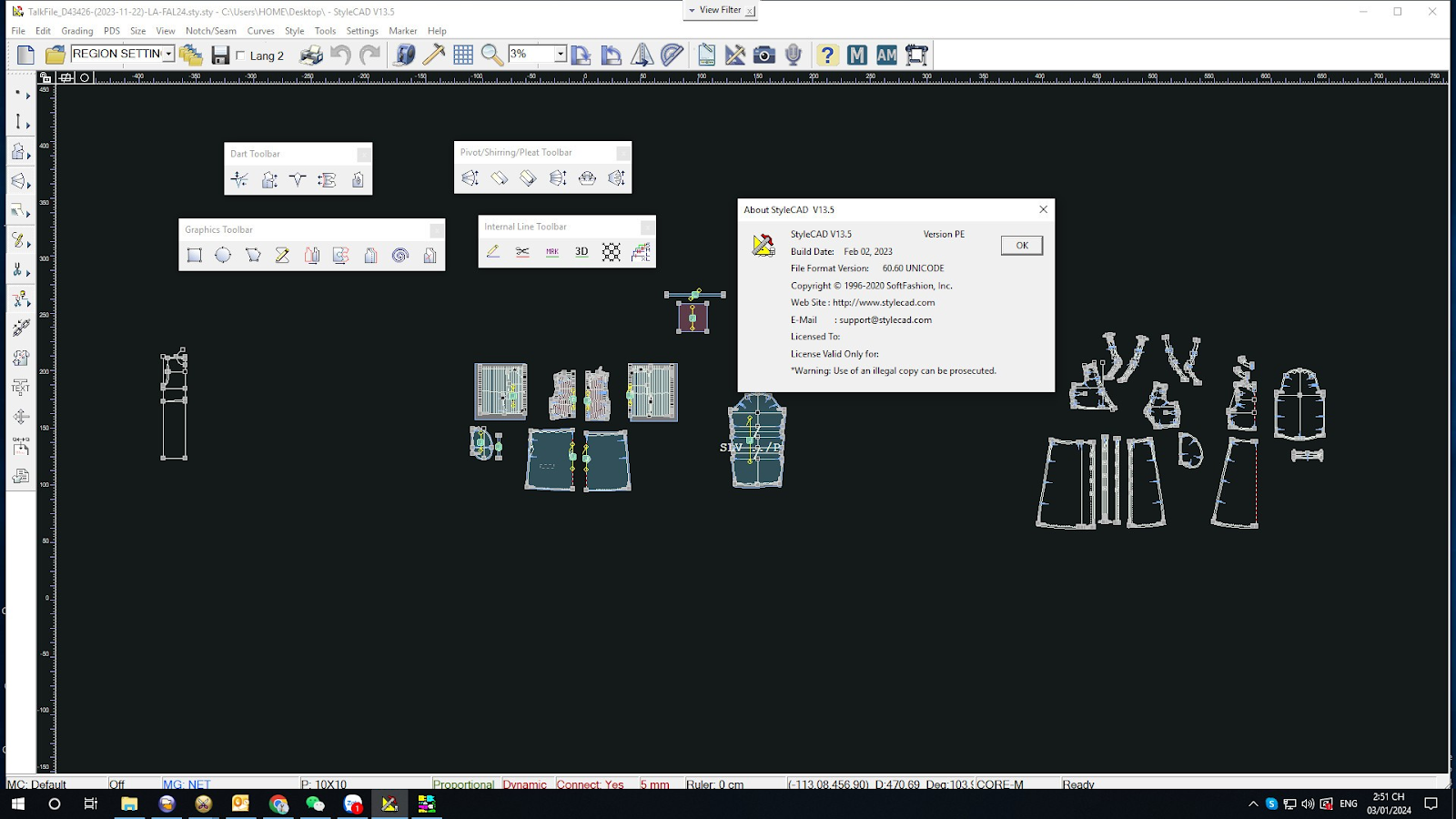
Task: Click the 5 mm status bar value
Action: coord(654,784)
